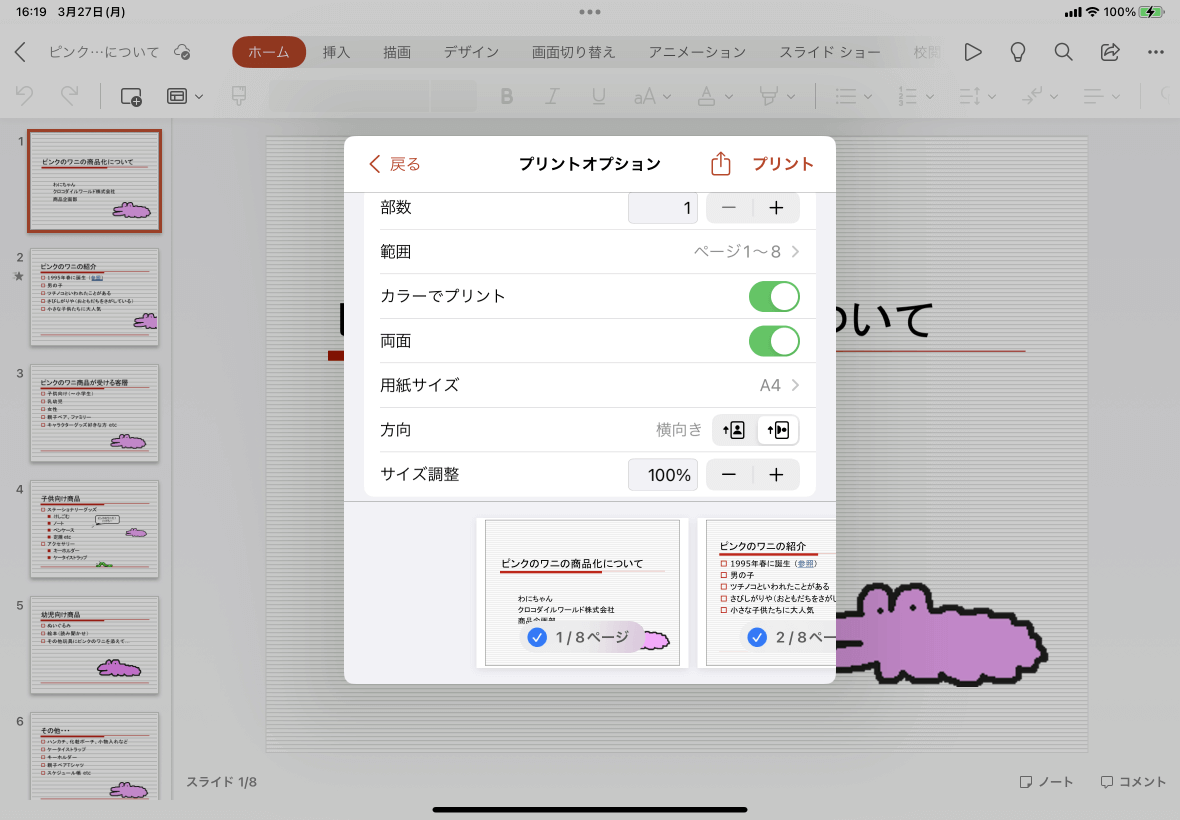Image resolution: width=1180 pixels, height=820 pixels.
Task: Select the format painter icon
Action: click(x=239, y=96)
